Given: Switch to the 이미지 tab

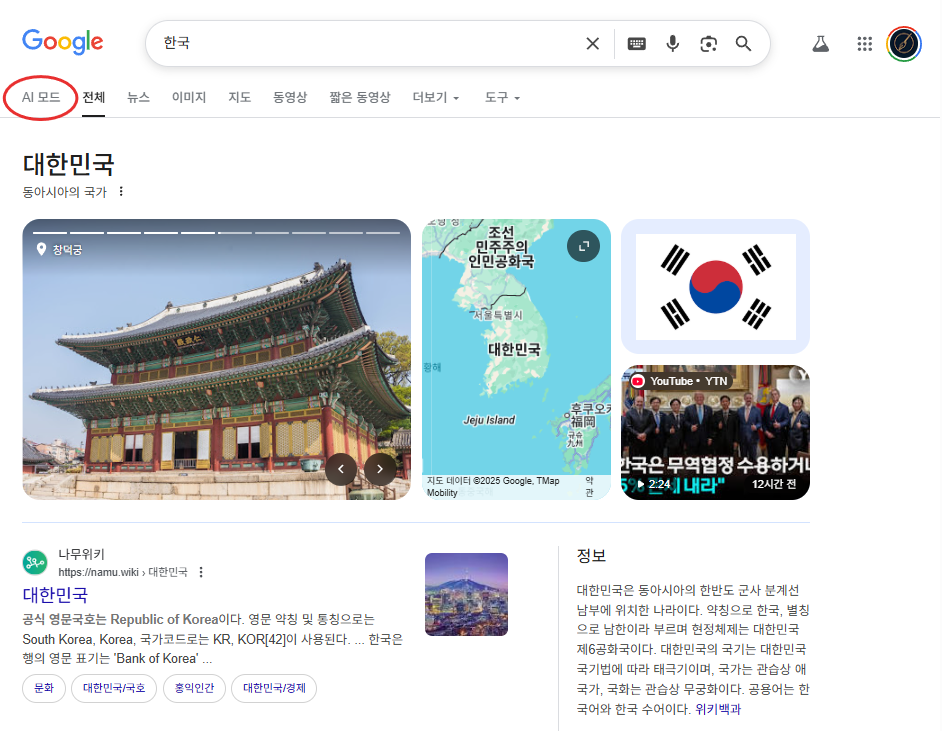Looking at the screenshot, I should [x=189, y=97].
